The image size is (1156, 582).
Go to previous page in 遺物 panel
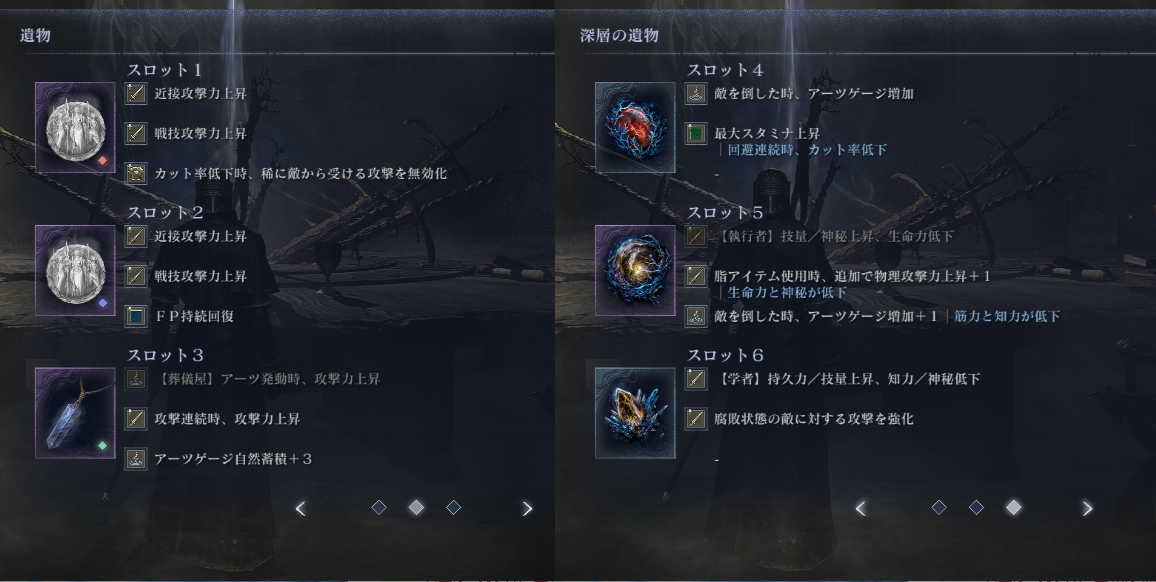[300, 508]
